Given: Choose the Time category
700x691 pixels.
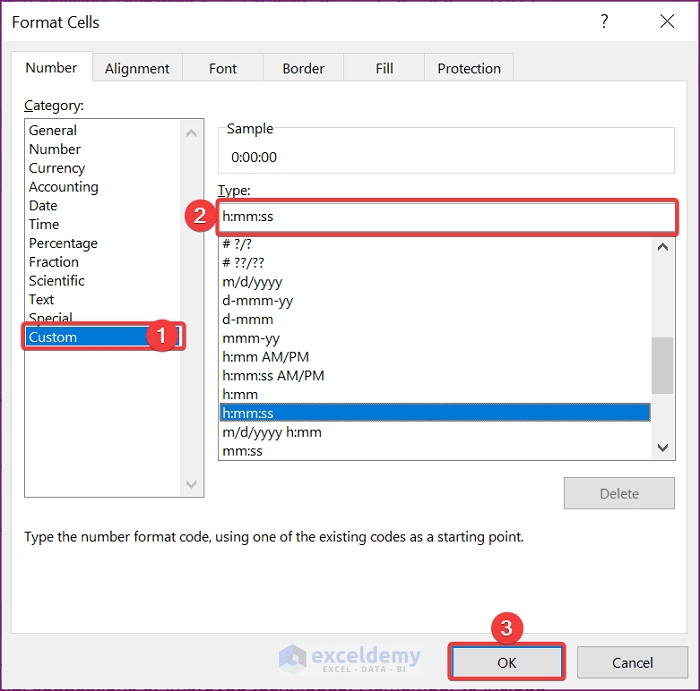Looking at the screenshot, I should 44,224.
